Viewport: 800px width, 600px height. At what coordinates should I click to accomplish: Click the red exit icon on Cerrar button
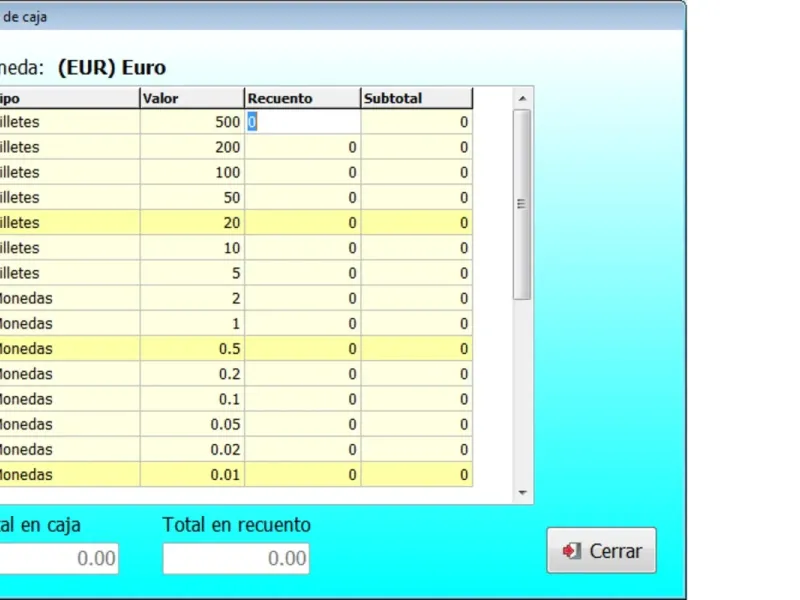point(571,551)
